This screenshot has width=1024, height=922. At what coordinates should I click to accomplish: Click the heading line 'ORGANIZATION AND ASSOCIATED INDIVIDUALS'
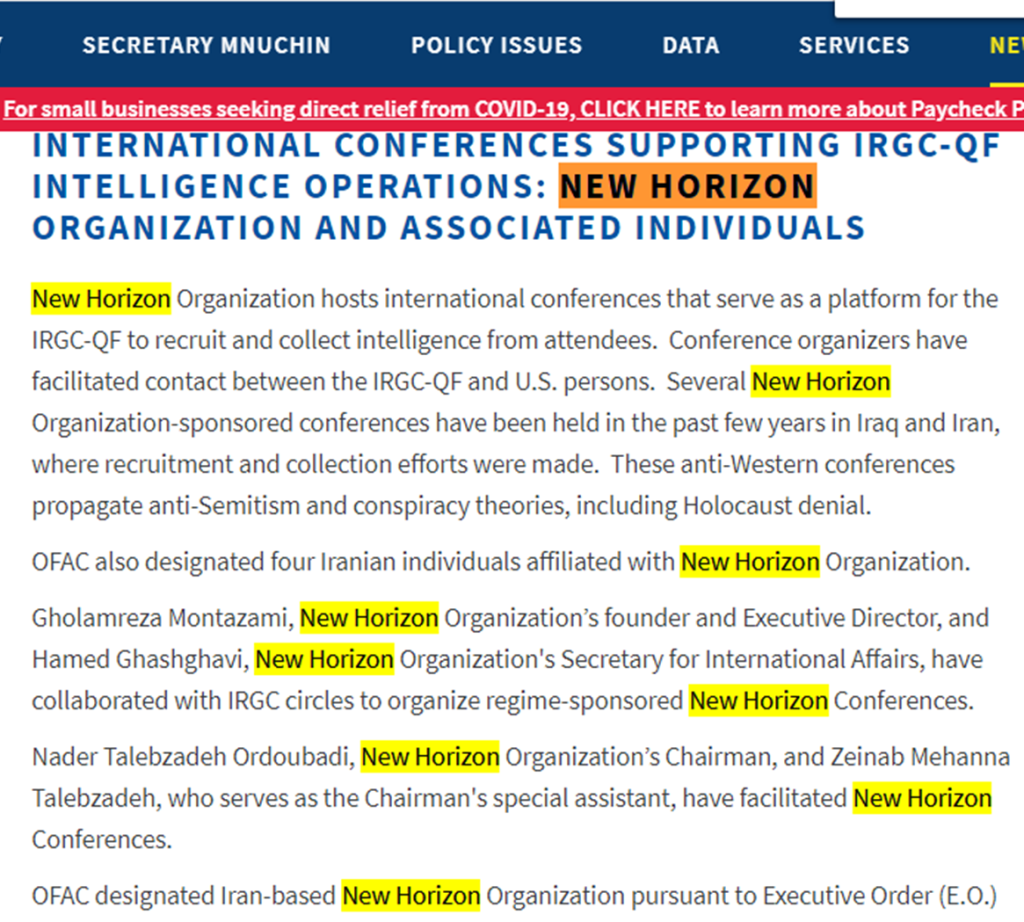point(449,228)
